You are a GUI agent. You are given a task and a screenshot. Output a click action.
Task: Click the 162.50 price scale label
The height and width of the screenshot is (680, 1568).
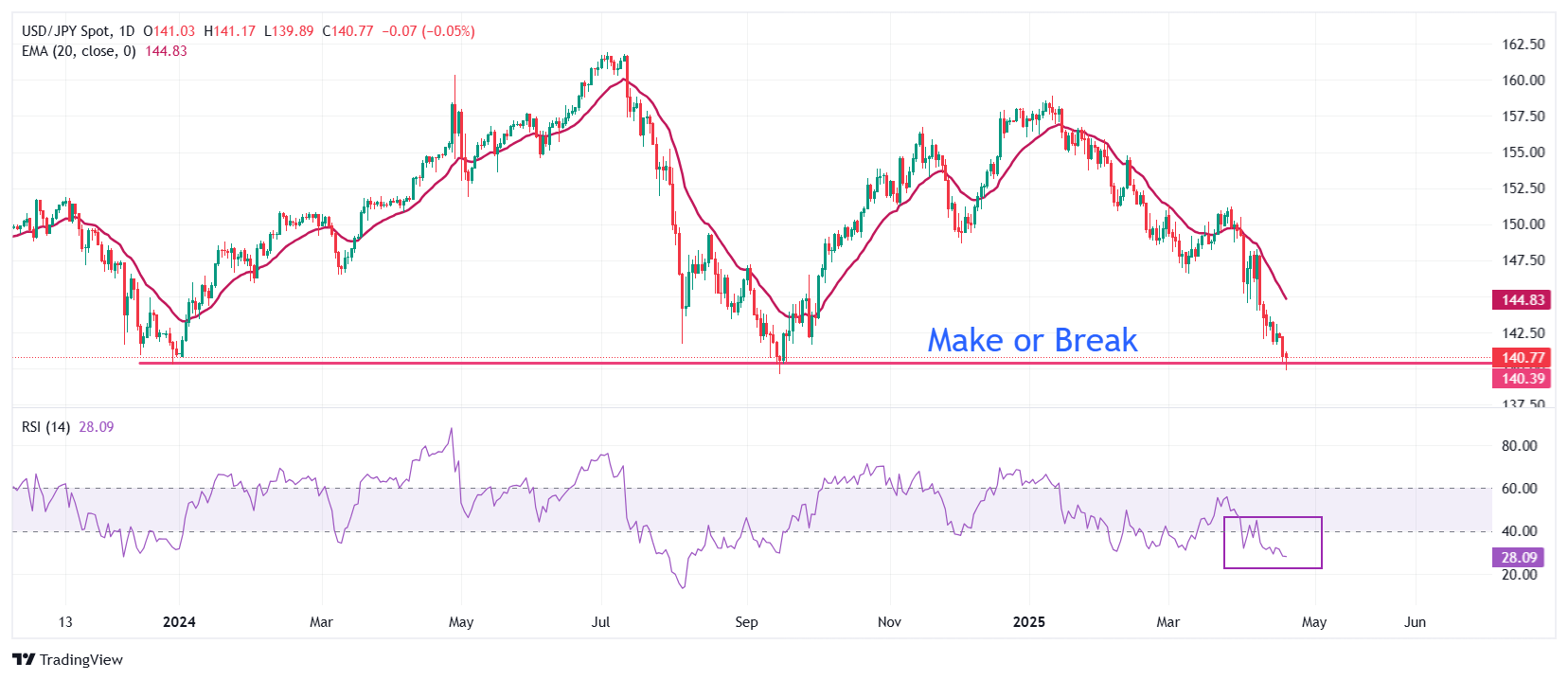[1523, 45]
